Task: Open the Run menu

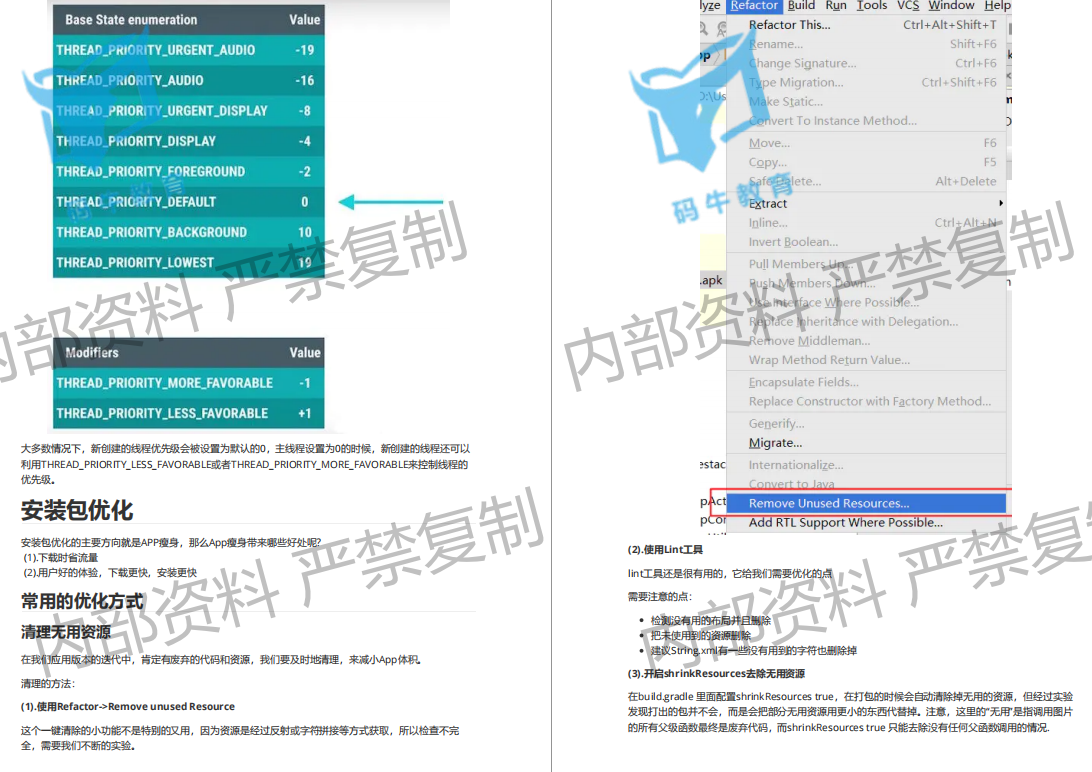Action: pos(836,6)
